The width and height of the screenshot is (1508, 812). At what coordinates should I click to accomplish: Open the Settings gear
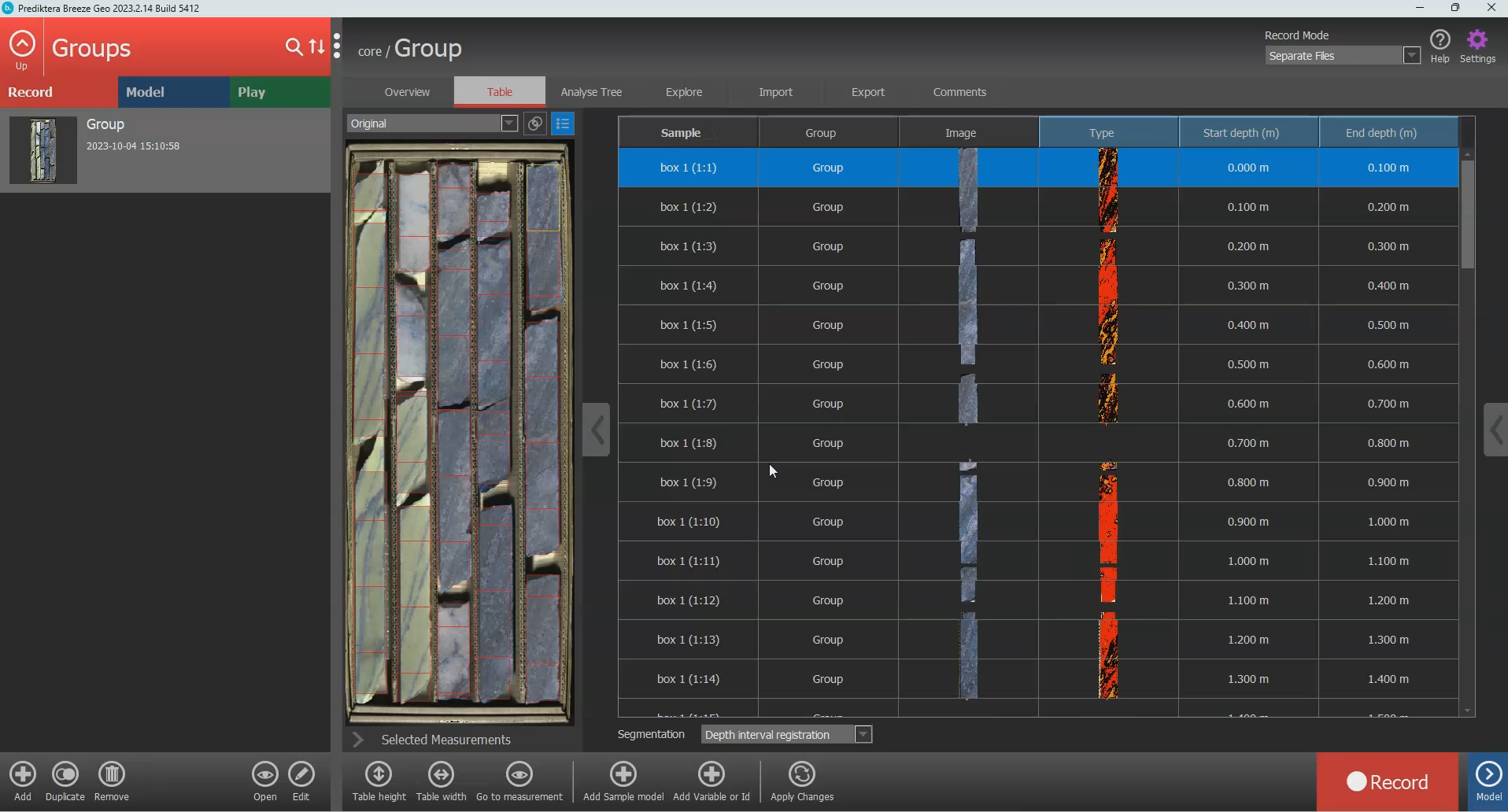click(x=1477, y=41)
